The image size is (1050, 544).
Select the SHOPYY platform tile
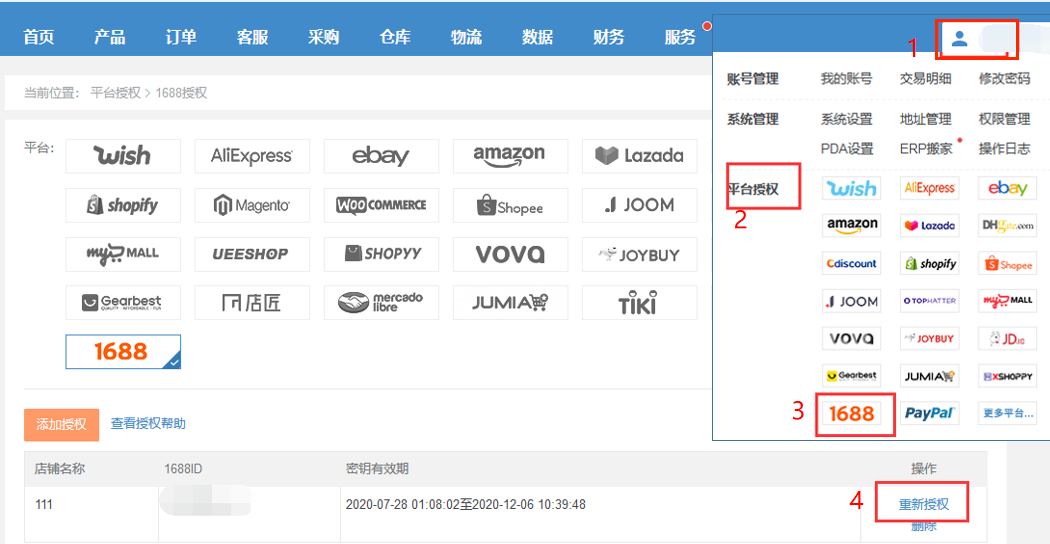coord(381,254)
